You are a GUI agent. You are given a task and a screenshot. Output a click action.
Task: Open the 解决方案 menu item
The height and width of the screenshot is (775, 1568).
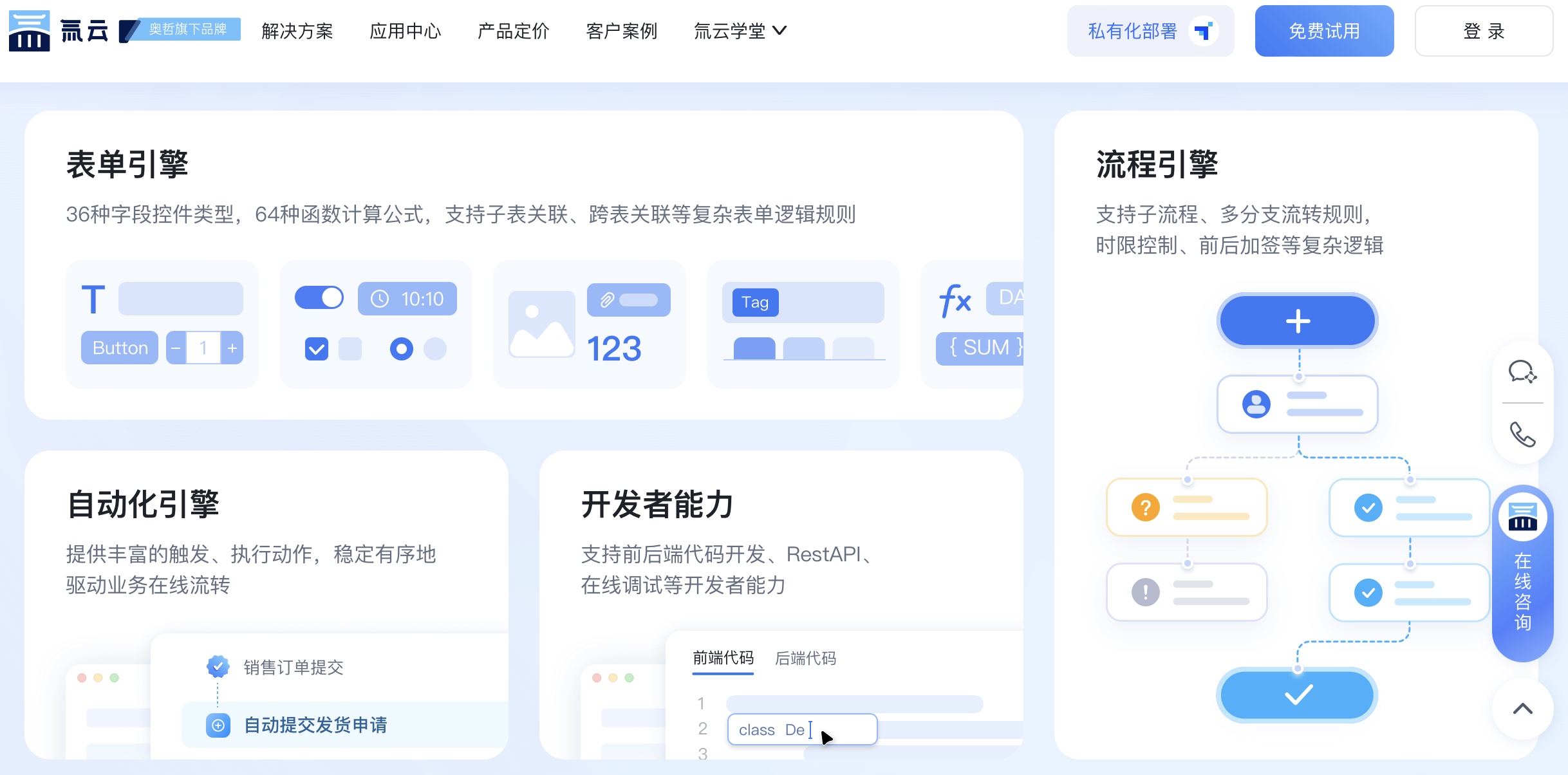[x=297, y=31]
